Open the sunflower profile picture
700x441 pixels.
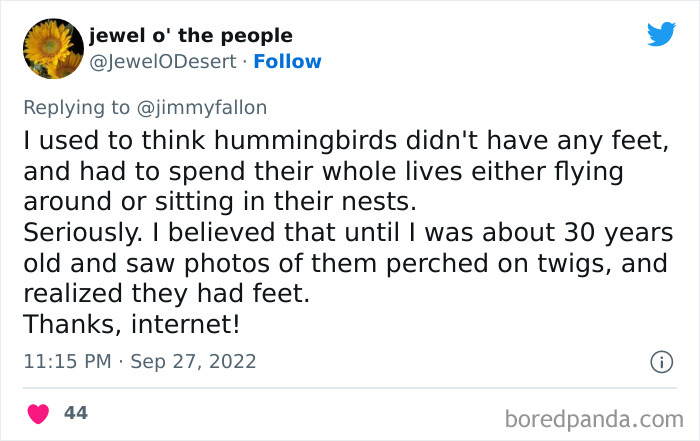52,49
